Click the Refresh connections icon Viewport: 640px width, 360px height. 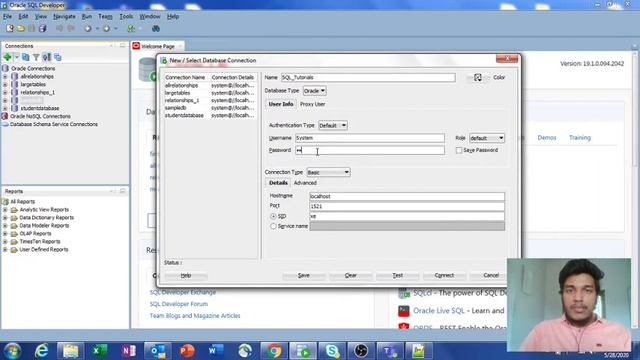click(26, 57)
